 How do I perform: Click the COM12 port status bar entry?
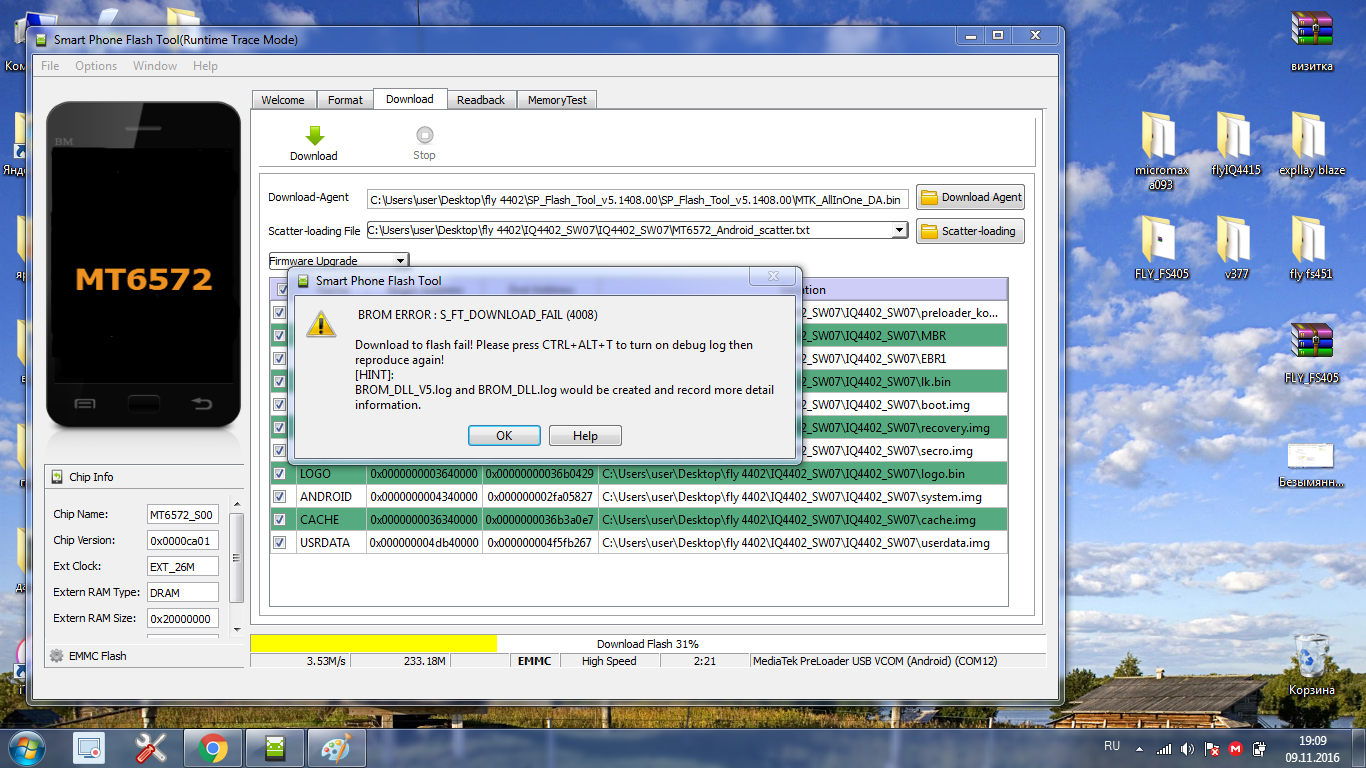tap(897, 661)
